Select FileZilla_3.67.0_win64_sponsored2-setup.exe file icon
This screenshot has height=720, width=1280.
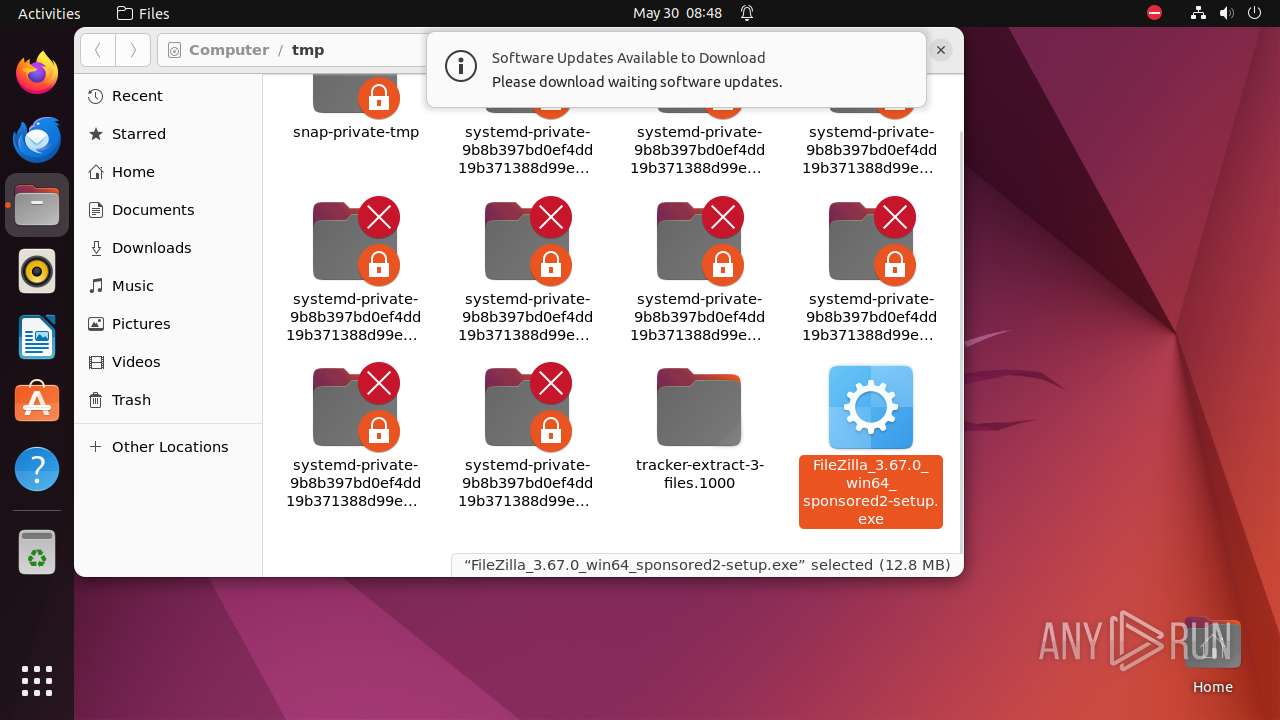point(871,407)
